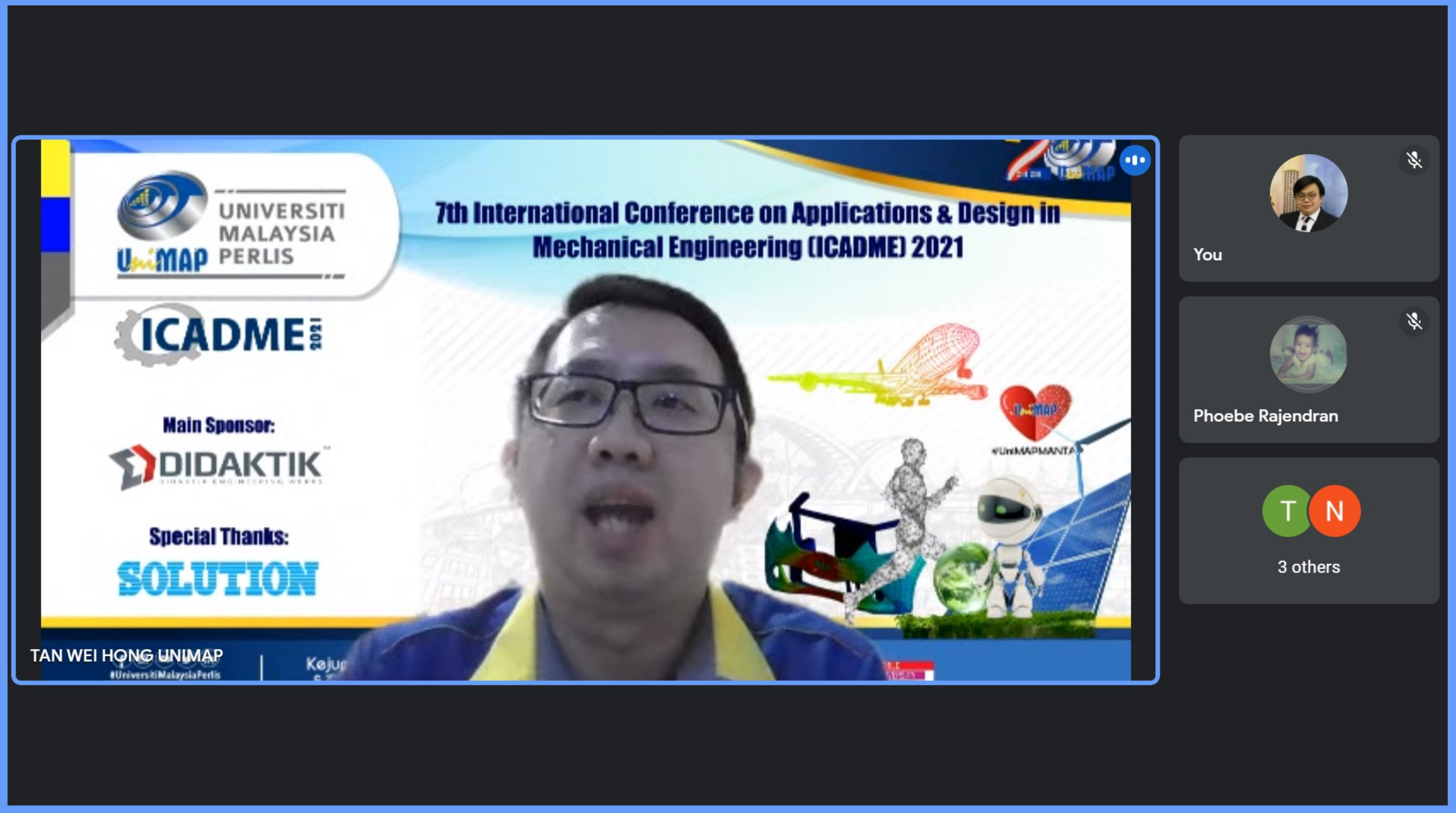This screenshot has height=813, width=1456.
Task: Click the TAN WEI HONG UNIMAP name label
Action: 127,656
